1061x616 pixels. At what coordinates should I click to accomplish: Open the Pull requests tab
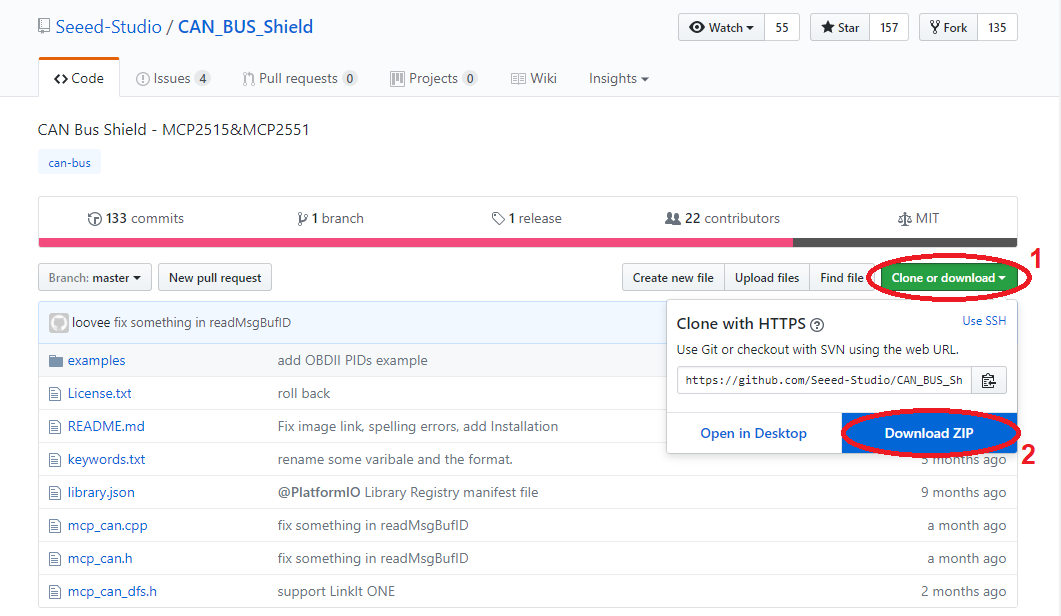[x=299, y=79]
